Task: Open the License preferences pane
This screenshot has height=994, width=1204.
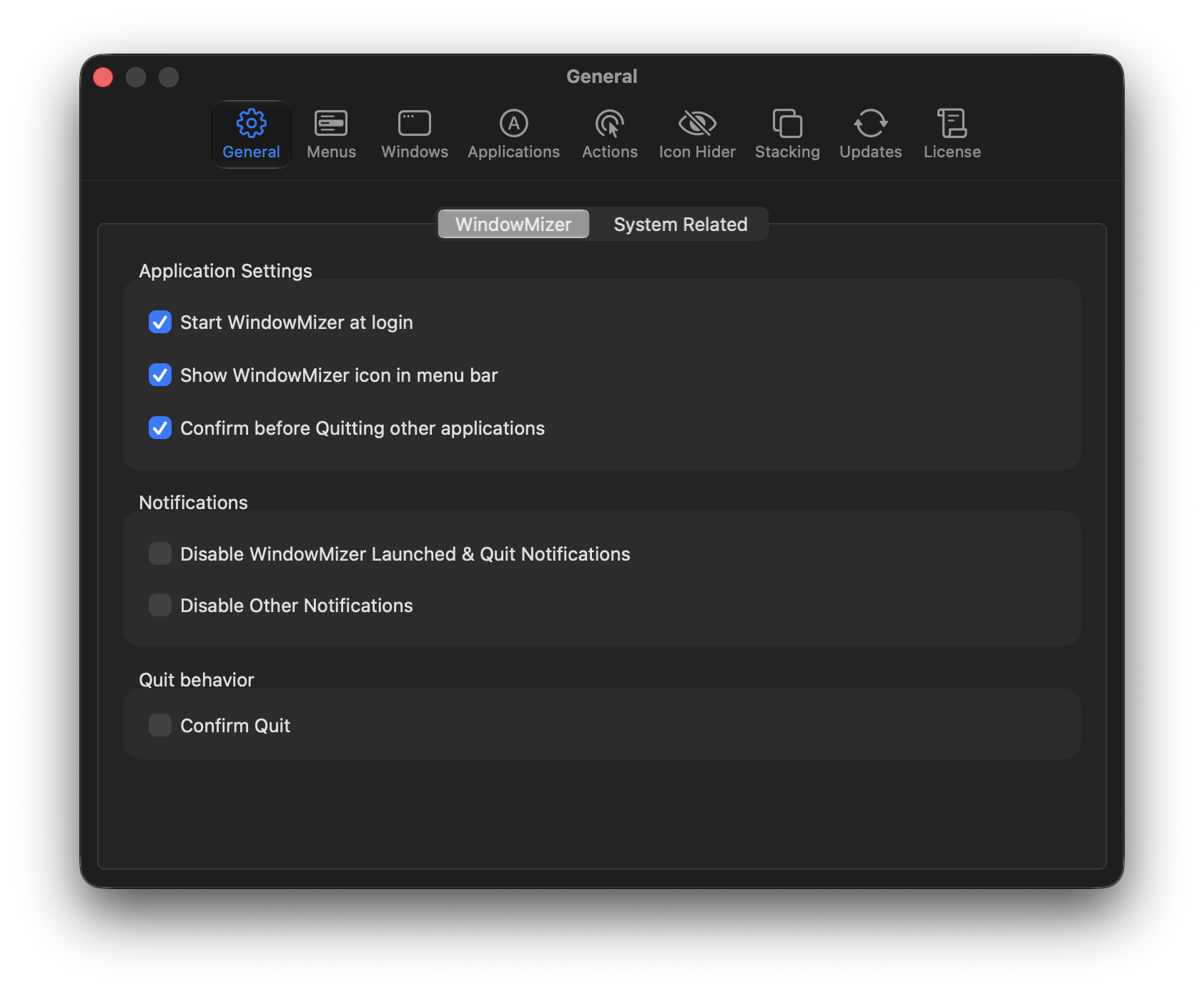Action: pyautogui.click(x=952, y=134)
